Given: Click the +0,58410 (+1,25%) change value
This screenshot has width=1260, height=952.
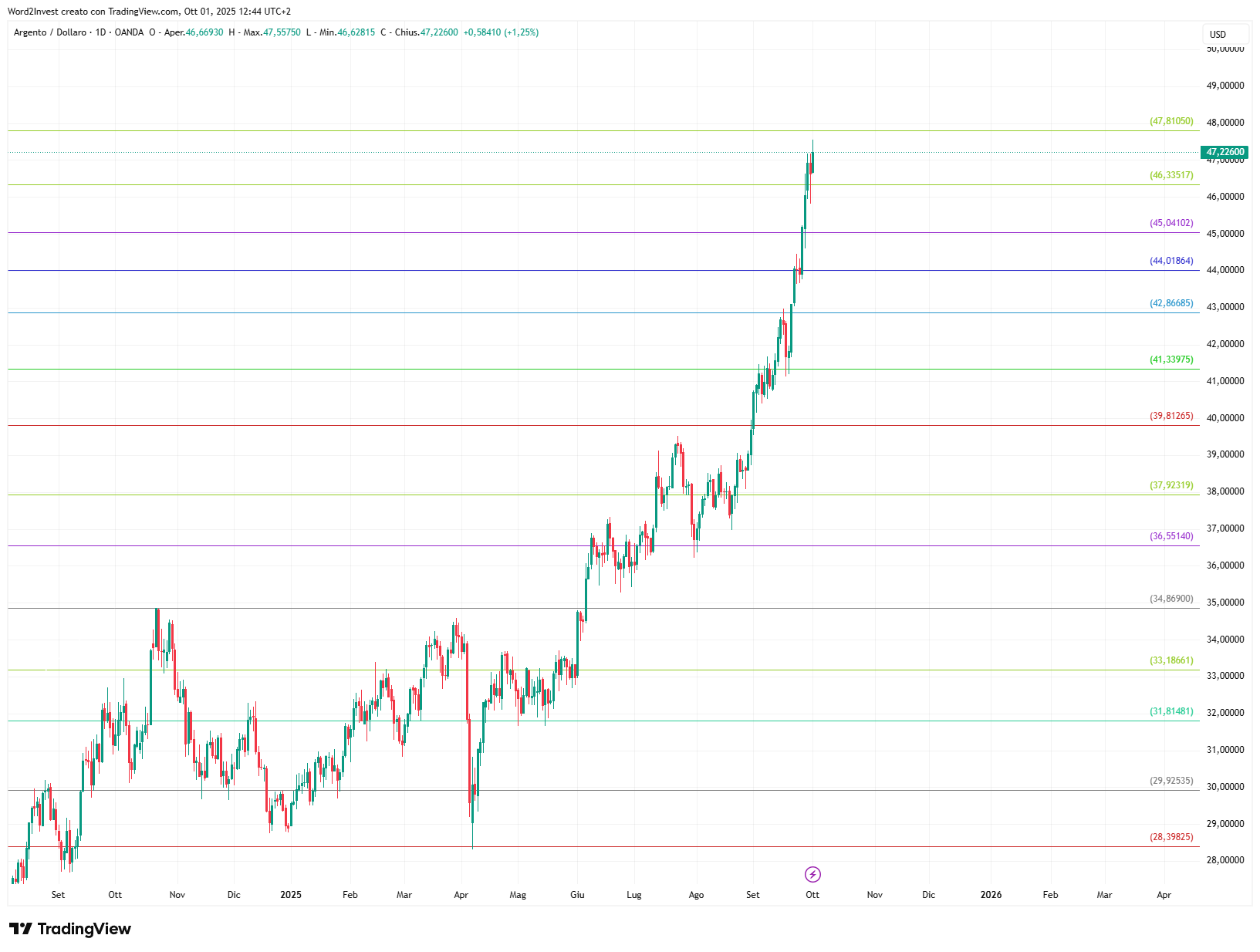Looking at the screenshot, I should 501,32.
